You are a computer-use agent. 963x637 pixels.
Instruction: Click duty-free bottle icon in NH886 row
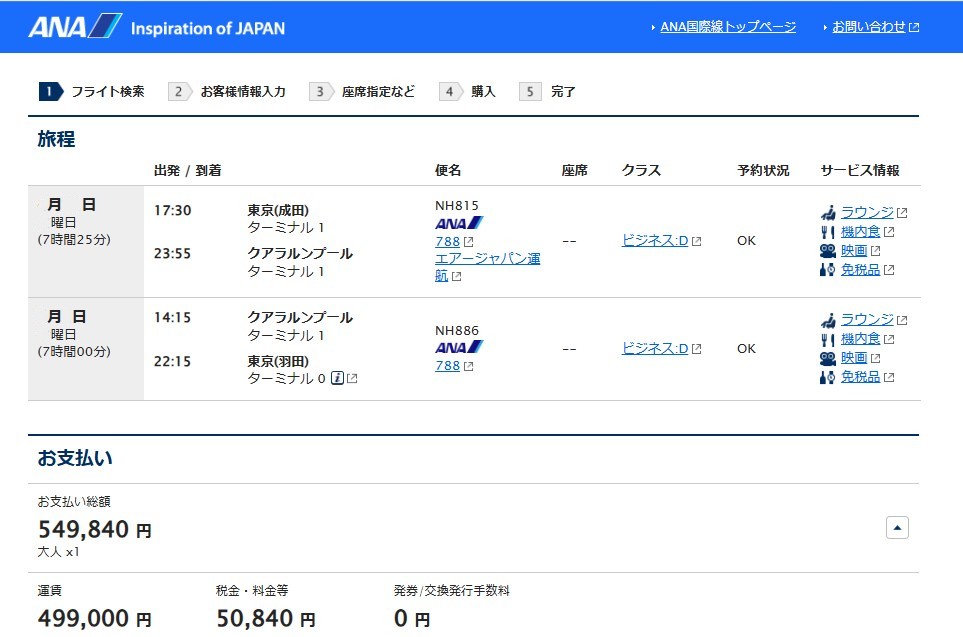pyautogui.click(x=828, y=377)
